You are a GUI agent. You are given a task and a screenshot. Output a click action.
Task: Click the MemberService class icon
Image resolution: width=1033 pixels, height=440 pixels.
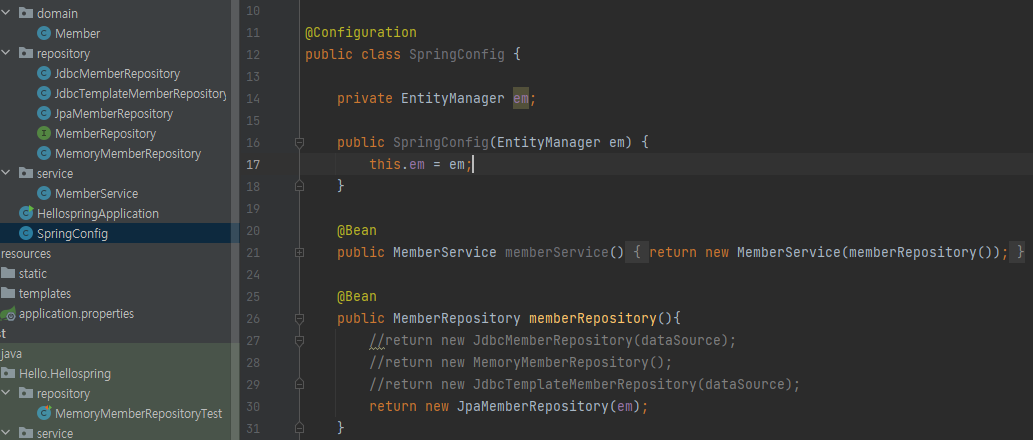[x=44, y=194]
